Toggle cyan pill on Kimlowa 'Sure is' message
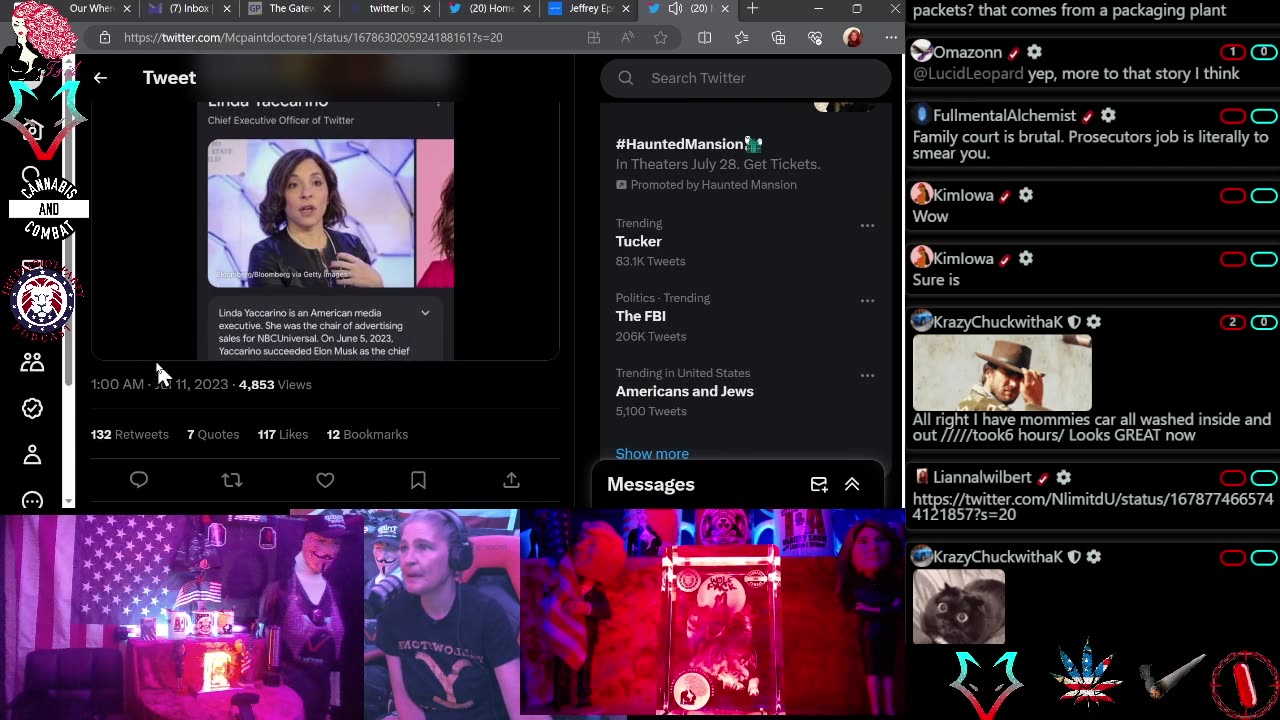Viewport: 1280px width, 720px height. point(1264,259)
